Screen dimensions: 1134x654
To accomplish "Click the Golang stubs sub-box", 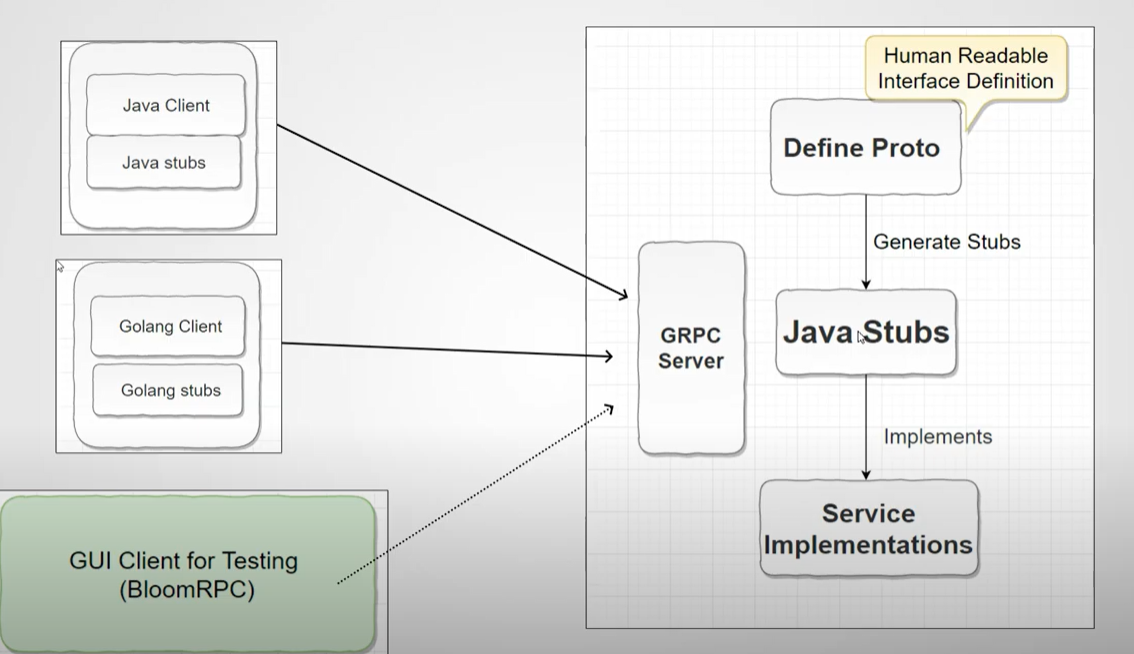I will point(167,390).
